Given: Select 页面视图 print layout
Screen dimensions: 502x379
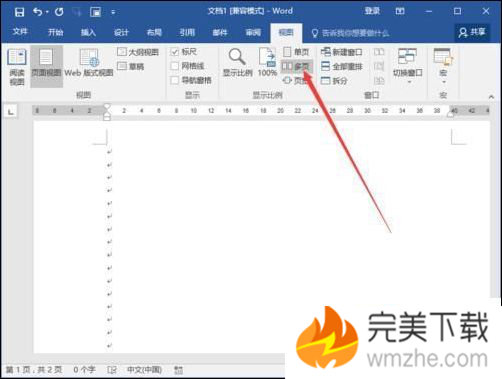Looking at the screenshot, I should click(46, 67).
